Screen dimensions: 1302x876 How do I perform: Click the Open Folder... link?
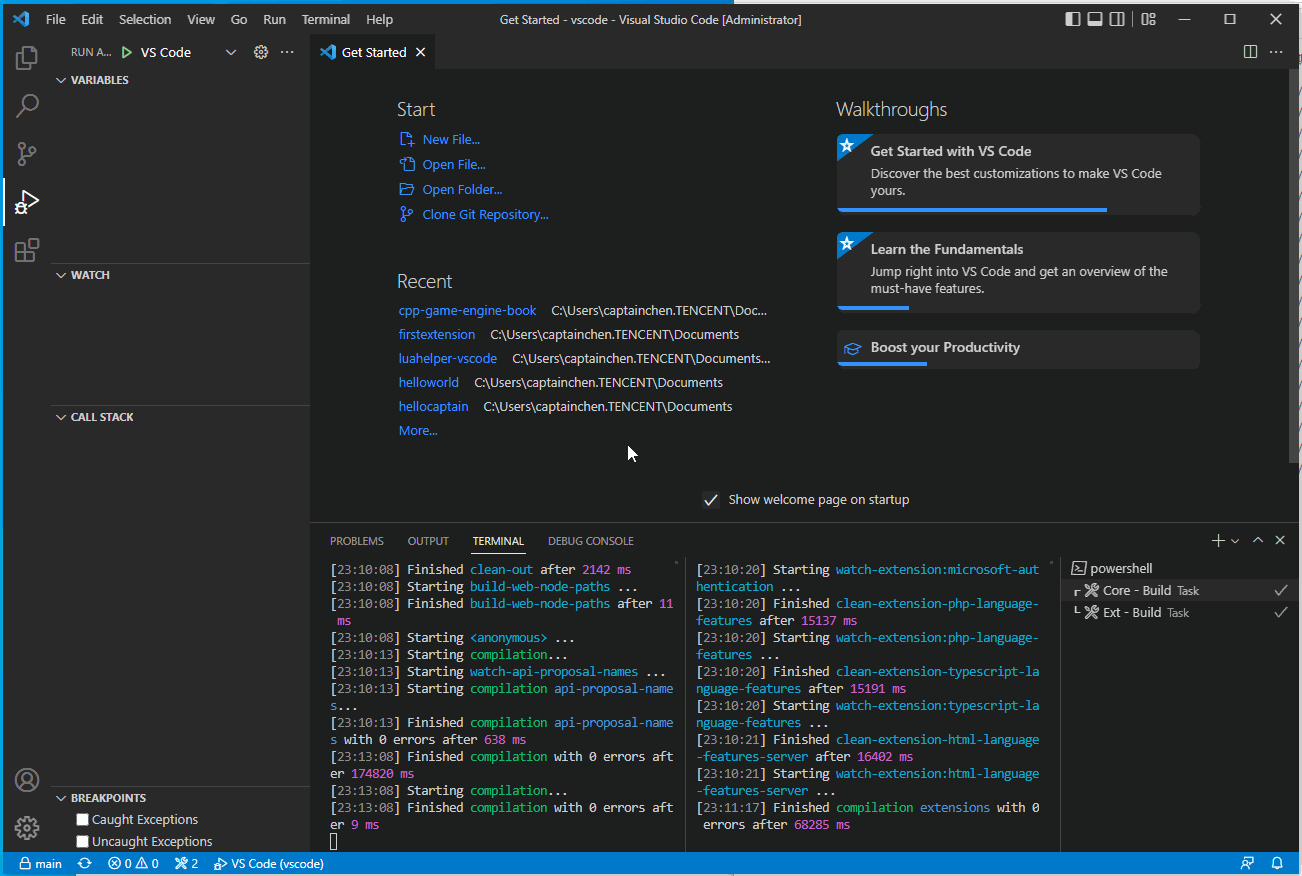(462, 190)
